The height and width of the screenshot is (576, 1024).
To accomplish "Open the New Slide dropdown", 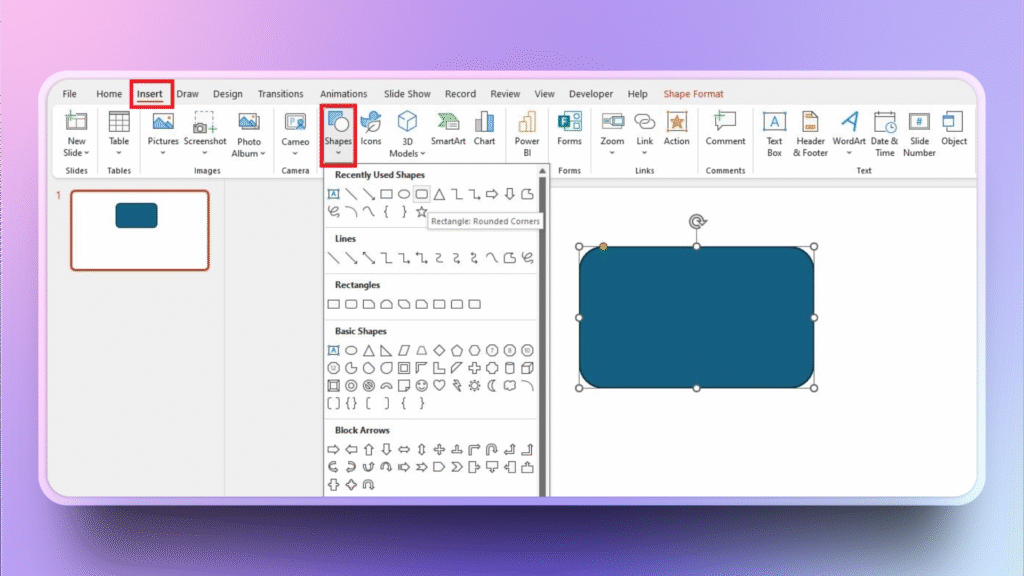I will pos(77,153).
